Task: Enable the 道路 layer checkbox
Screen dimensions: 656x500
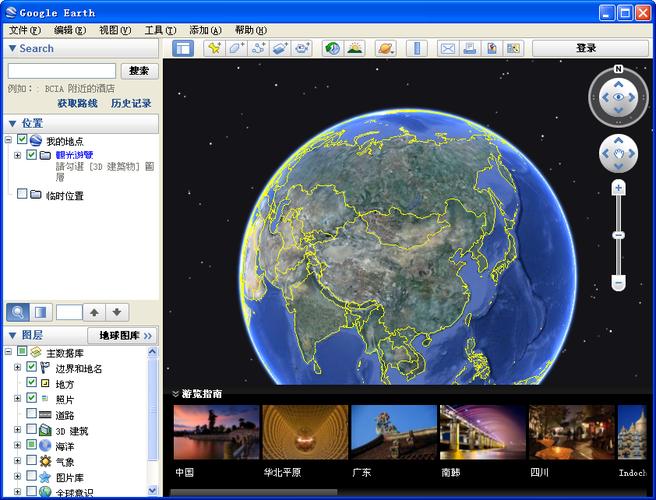Action: pyautogui.click(x=31, y=413)
